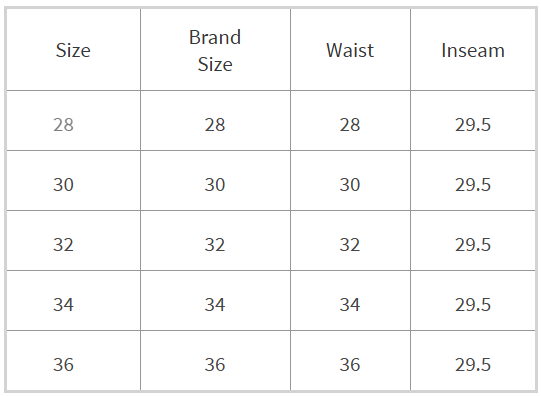Image resolution: width=541 pixels, height=396 pixels.
Task: Select the grayed-out size 28 cell
Action: tap(63, 125)
